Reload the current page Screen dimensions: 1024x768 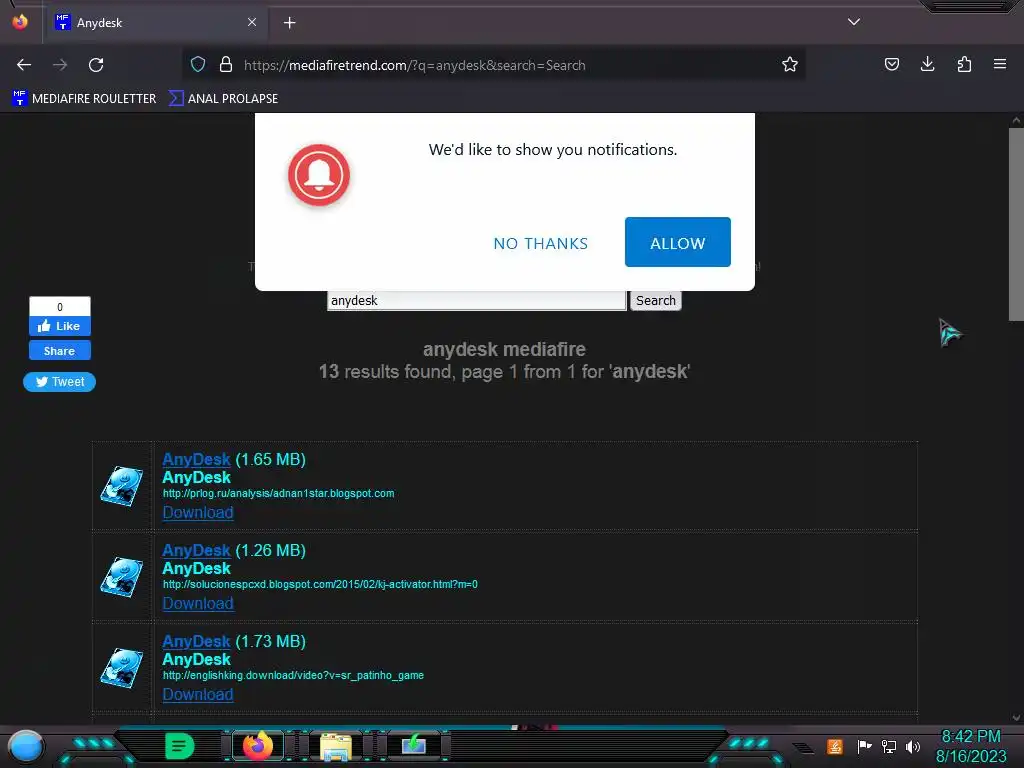[x=96, y=65]
